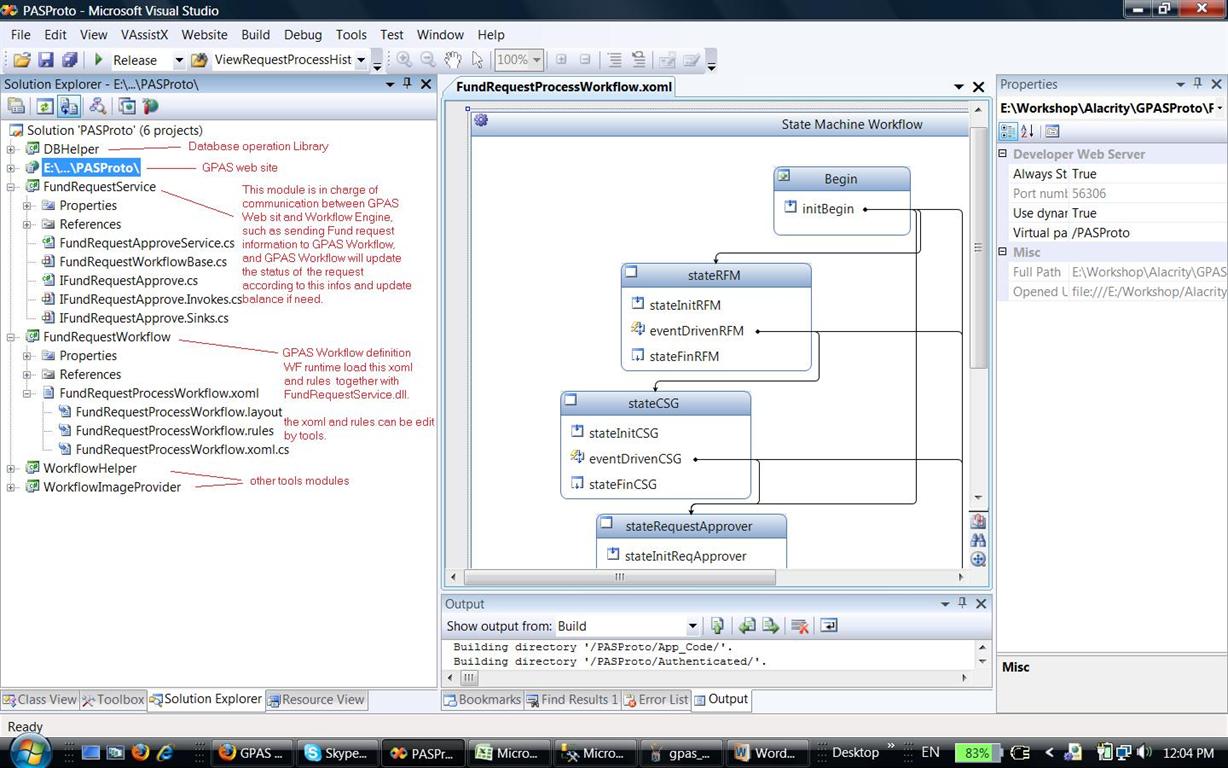Click the Save All toolbar icon
The height and width of the screenshot is (768, 1228).
(70, 60)
